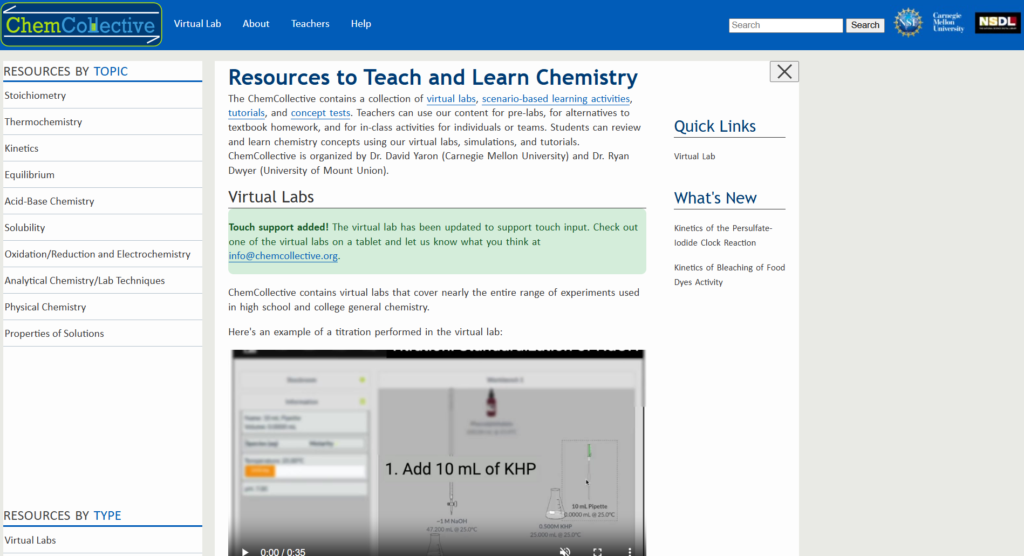Open the Virtual Lab quick link
The width and height of the screenshot is (1024, 556).
point(694,156)
